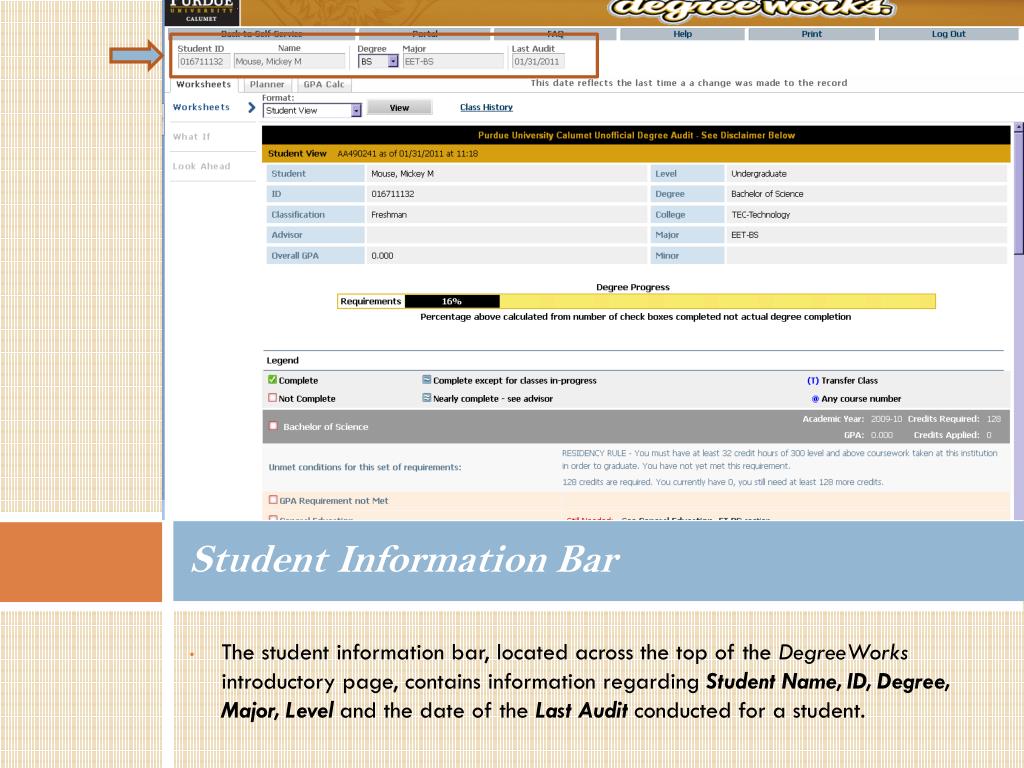The image size is (1024, 768).
Task: Click the View button
Action: [x=399, y=108]
